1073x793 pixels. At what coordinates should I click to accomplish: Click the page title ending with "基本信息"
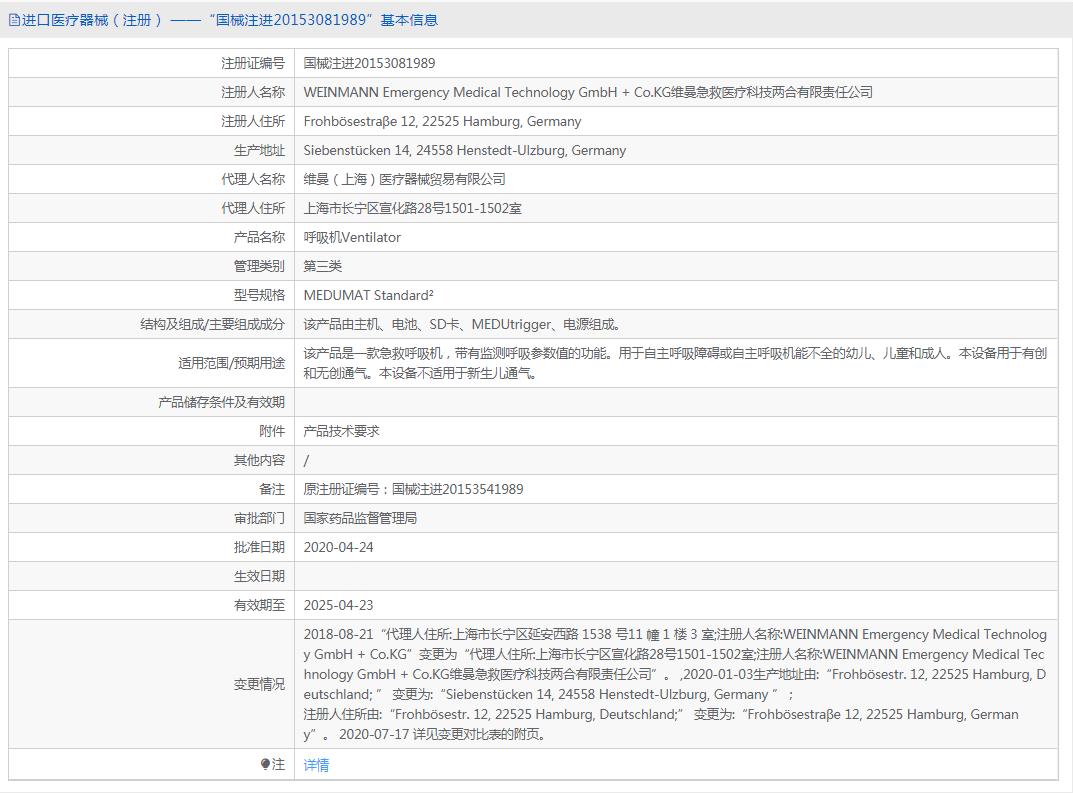click(x=230, y=21)
